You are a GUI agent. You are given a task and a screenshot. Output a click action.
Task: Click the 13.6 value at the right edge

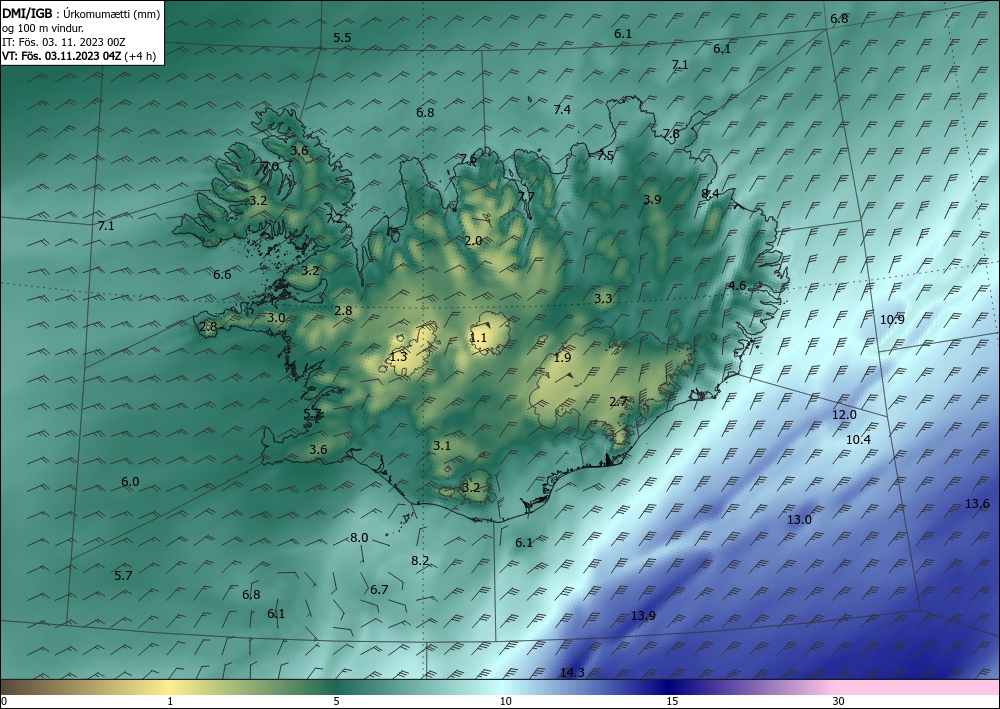pyautogui.click(x=977, y=504)
